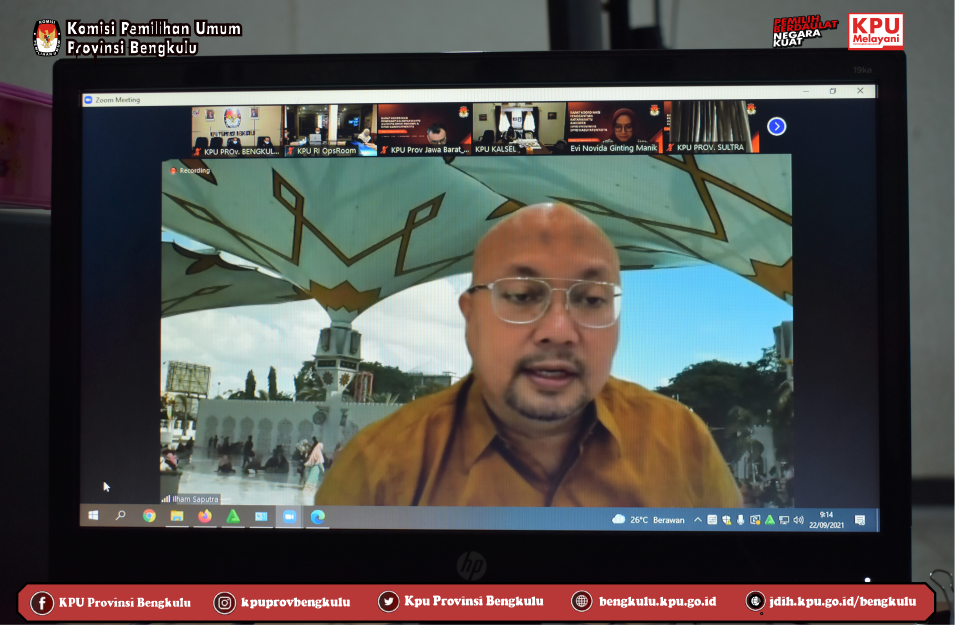Show next page of participant thumbnails
Image resolution: width=955 pixels, height=625 pixels.
tap(777, 126)
